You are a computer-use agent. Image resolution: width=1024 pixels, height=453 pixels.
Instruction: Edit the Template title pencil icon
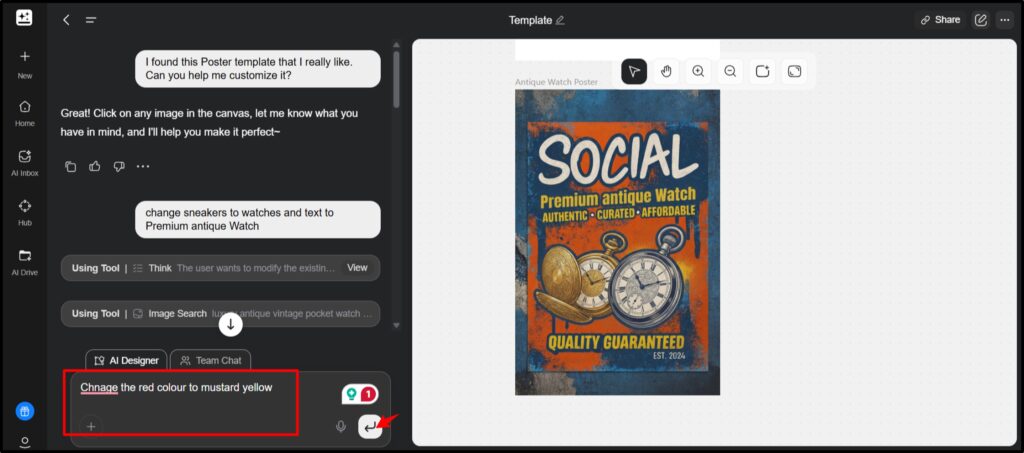[x=560, y=20]
